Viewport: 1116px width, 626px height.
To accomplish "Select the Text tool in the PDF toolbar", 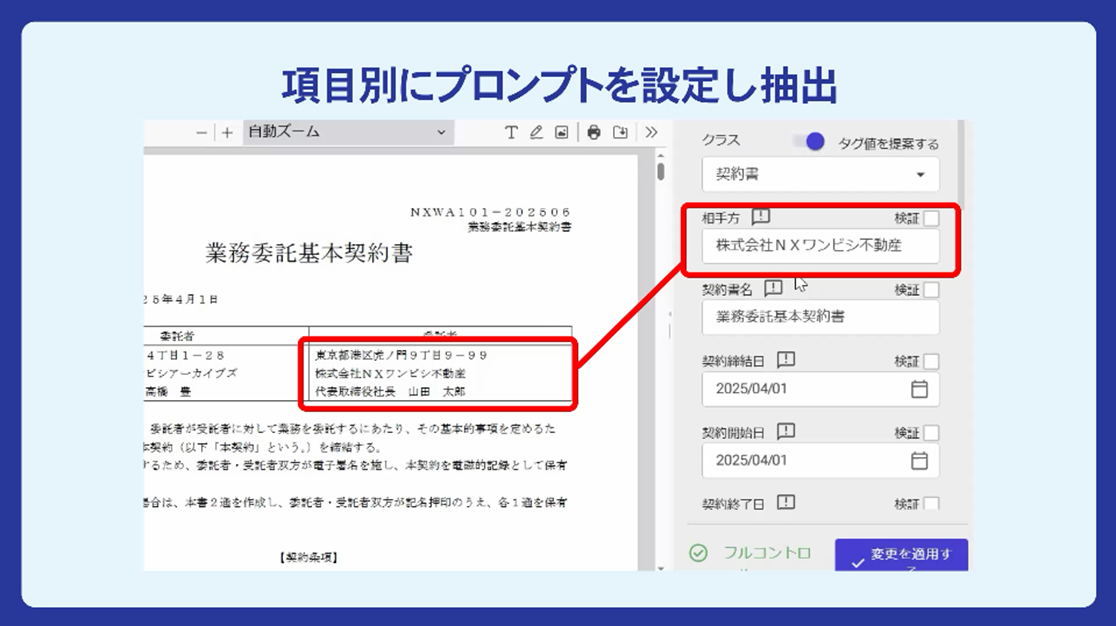I will pos(511,131).
